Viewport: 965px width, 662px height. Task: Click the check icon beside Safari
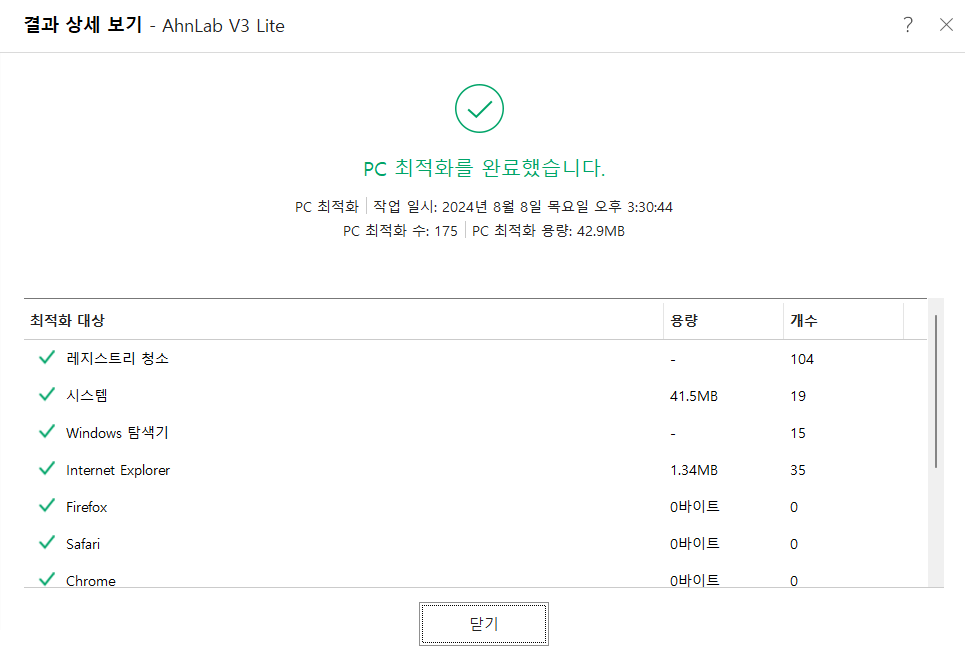[46, 543]
